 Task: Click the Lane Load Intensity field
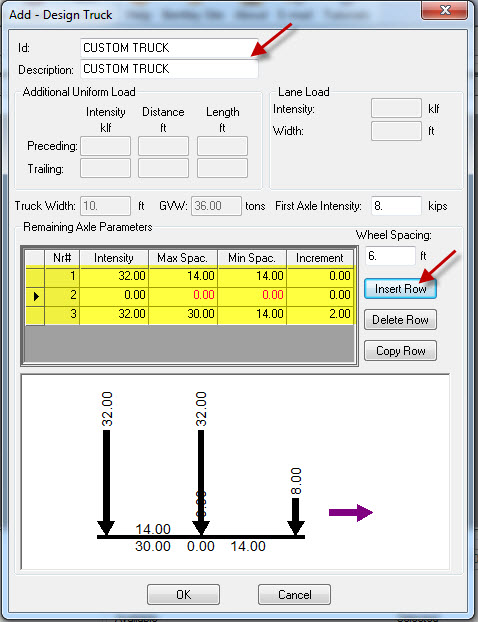point(396,108)
